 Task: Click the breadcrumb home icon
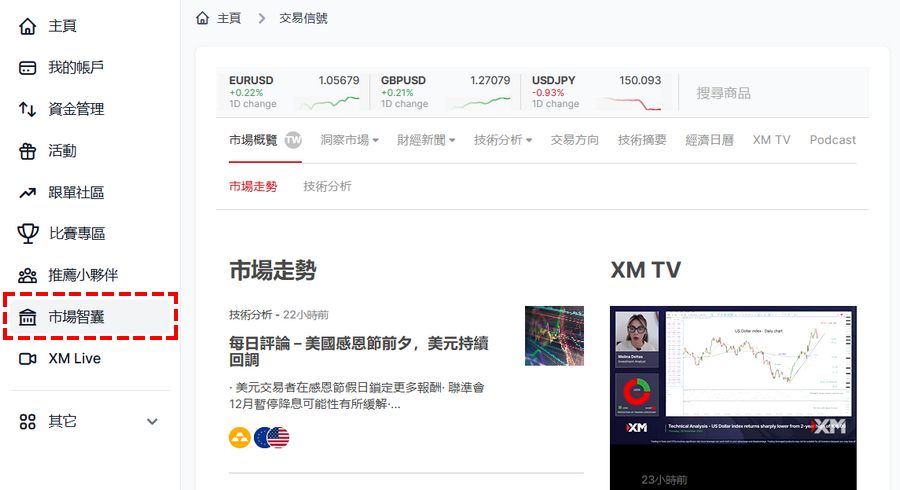[x=202, y=18]
